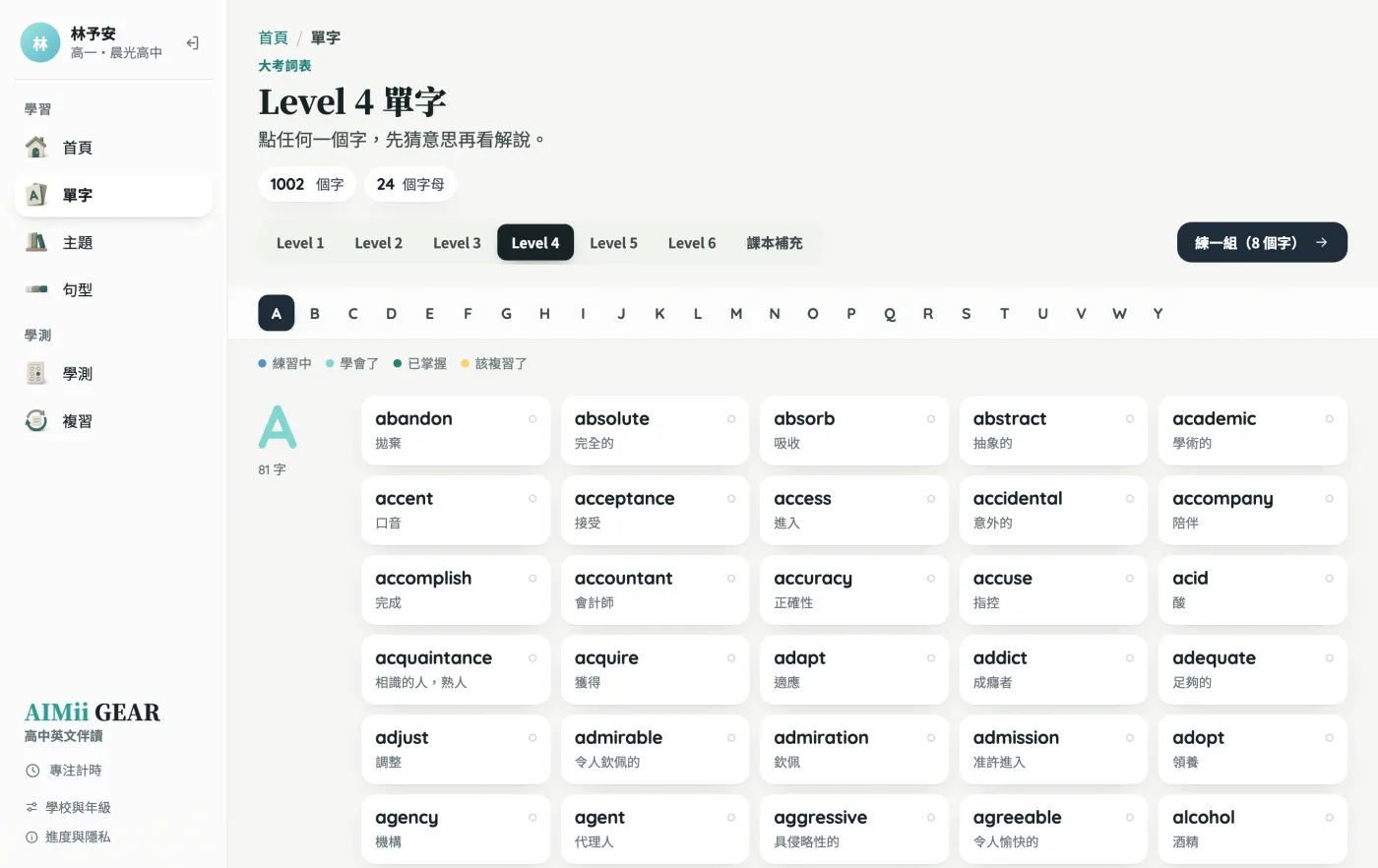Open the word card accomplish
This screenshot has width=1378, height=868.
pyautogui.click(x=456, y=589)
